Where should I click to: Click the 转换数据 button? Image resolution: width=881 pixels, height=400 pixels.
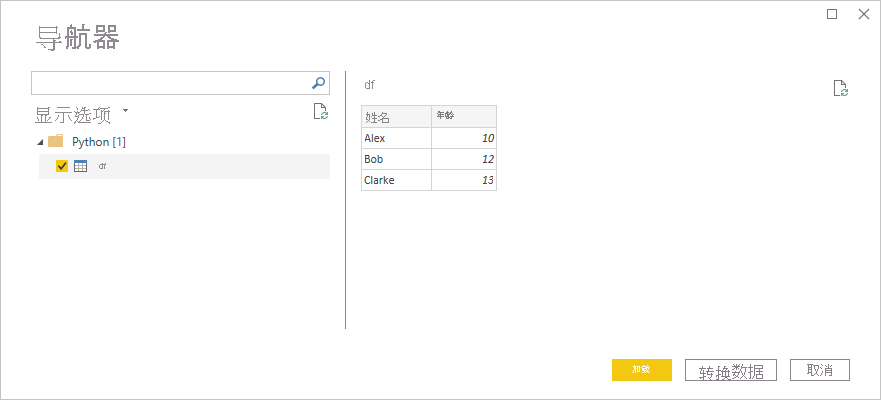pos(731,371)
